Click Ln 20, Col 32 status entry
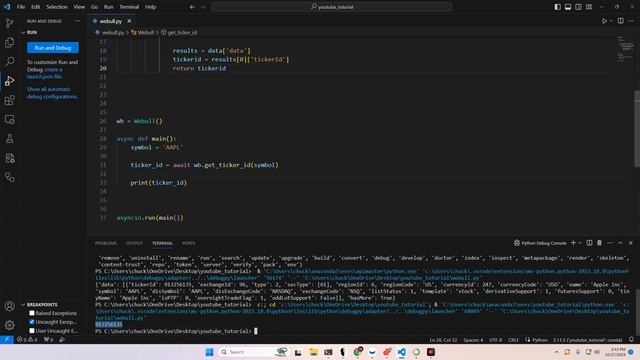 tap(443, 340)
